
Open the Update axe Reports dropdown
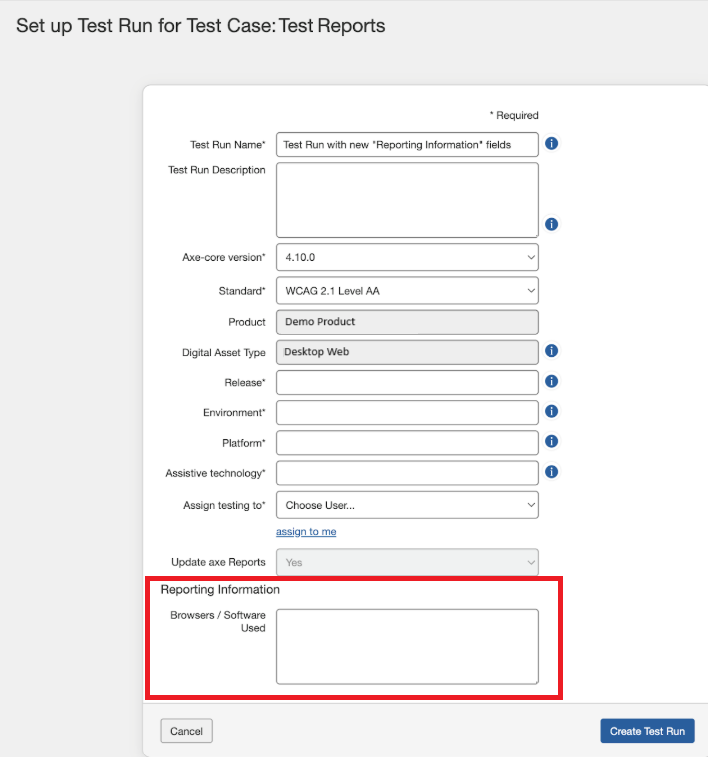[x=407, y=562]
